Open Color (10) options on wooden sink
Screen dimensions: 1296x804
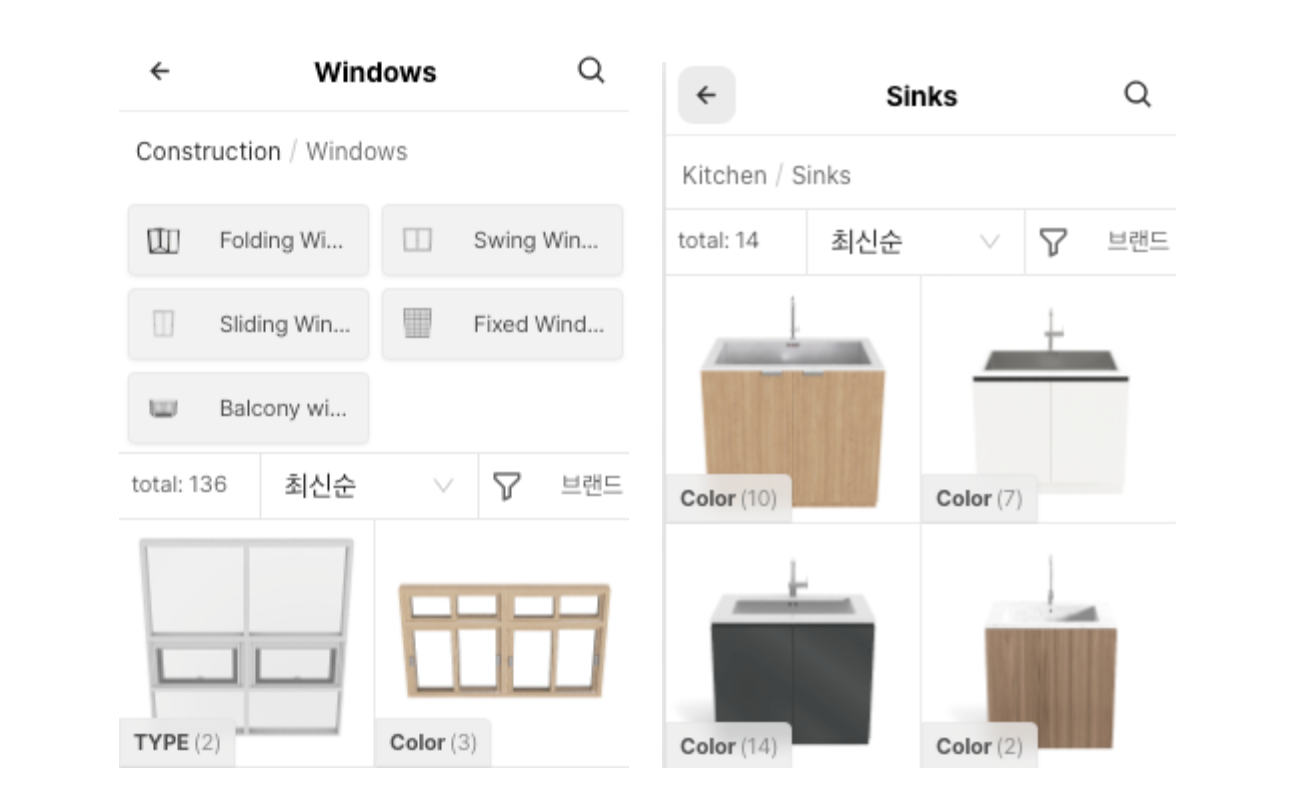click(x=728, y=498)
